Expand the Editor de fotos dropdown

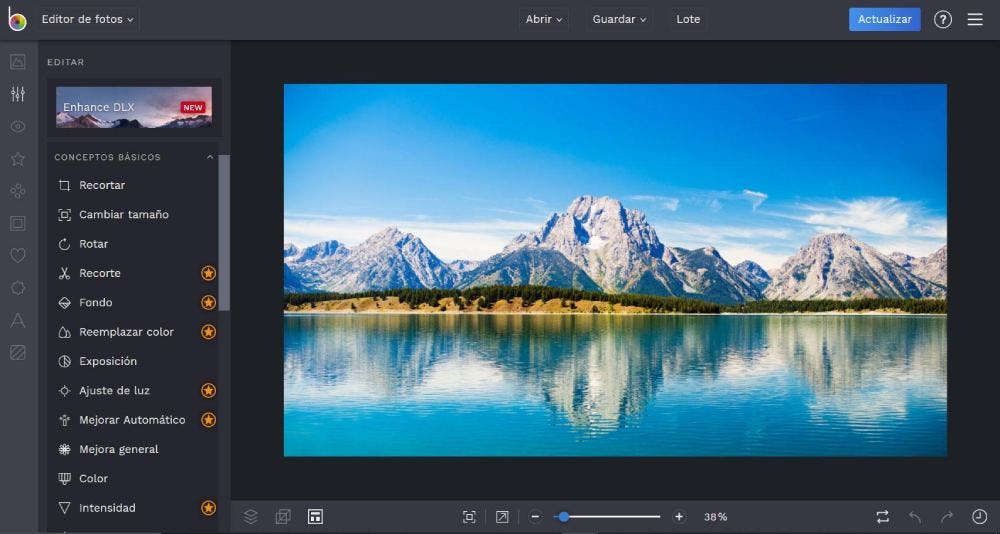[x=88, y=19]
